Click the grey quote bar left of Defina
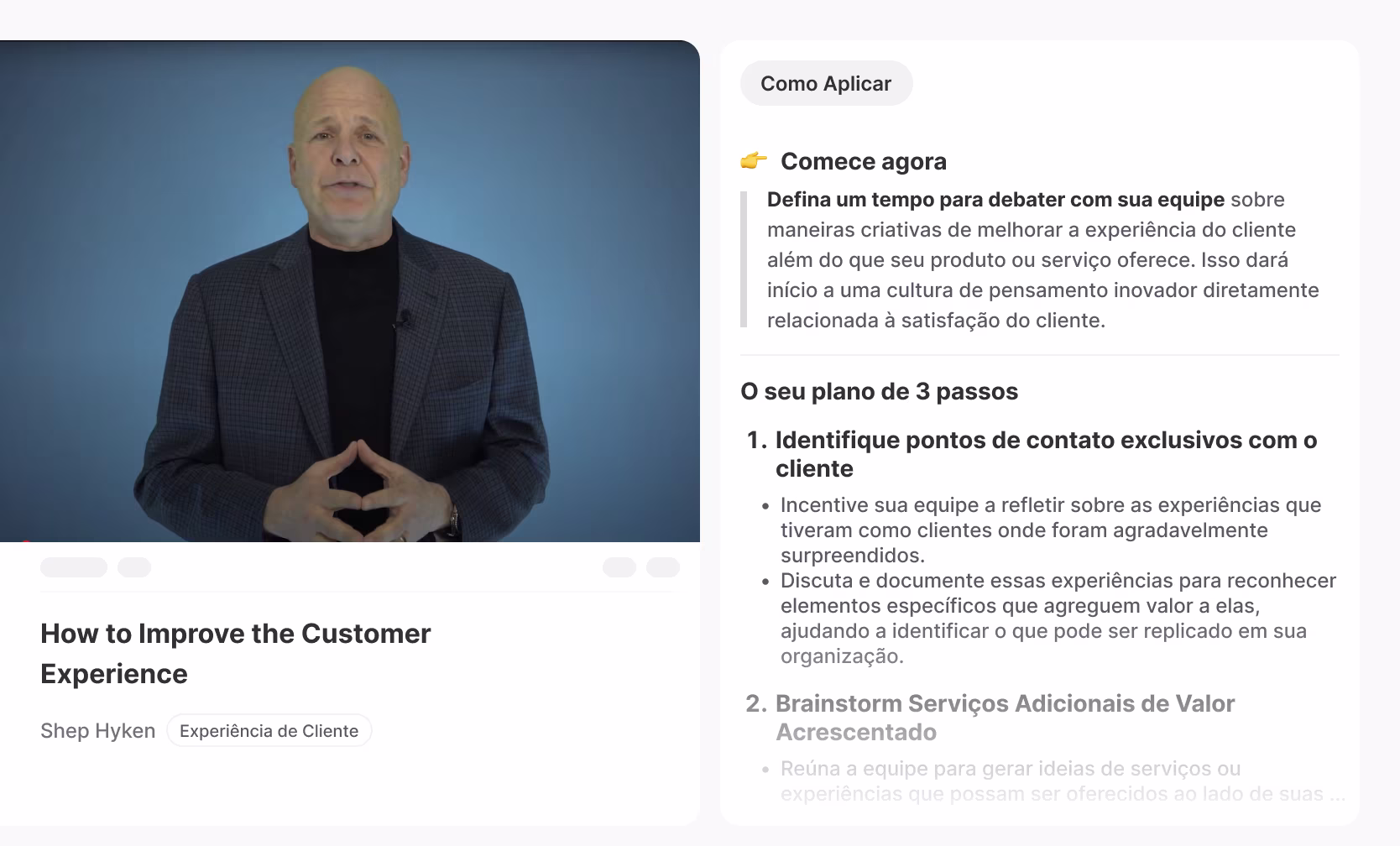Viewport: 1400px width, 846px height. pos(744,259)
